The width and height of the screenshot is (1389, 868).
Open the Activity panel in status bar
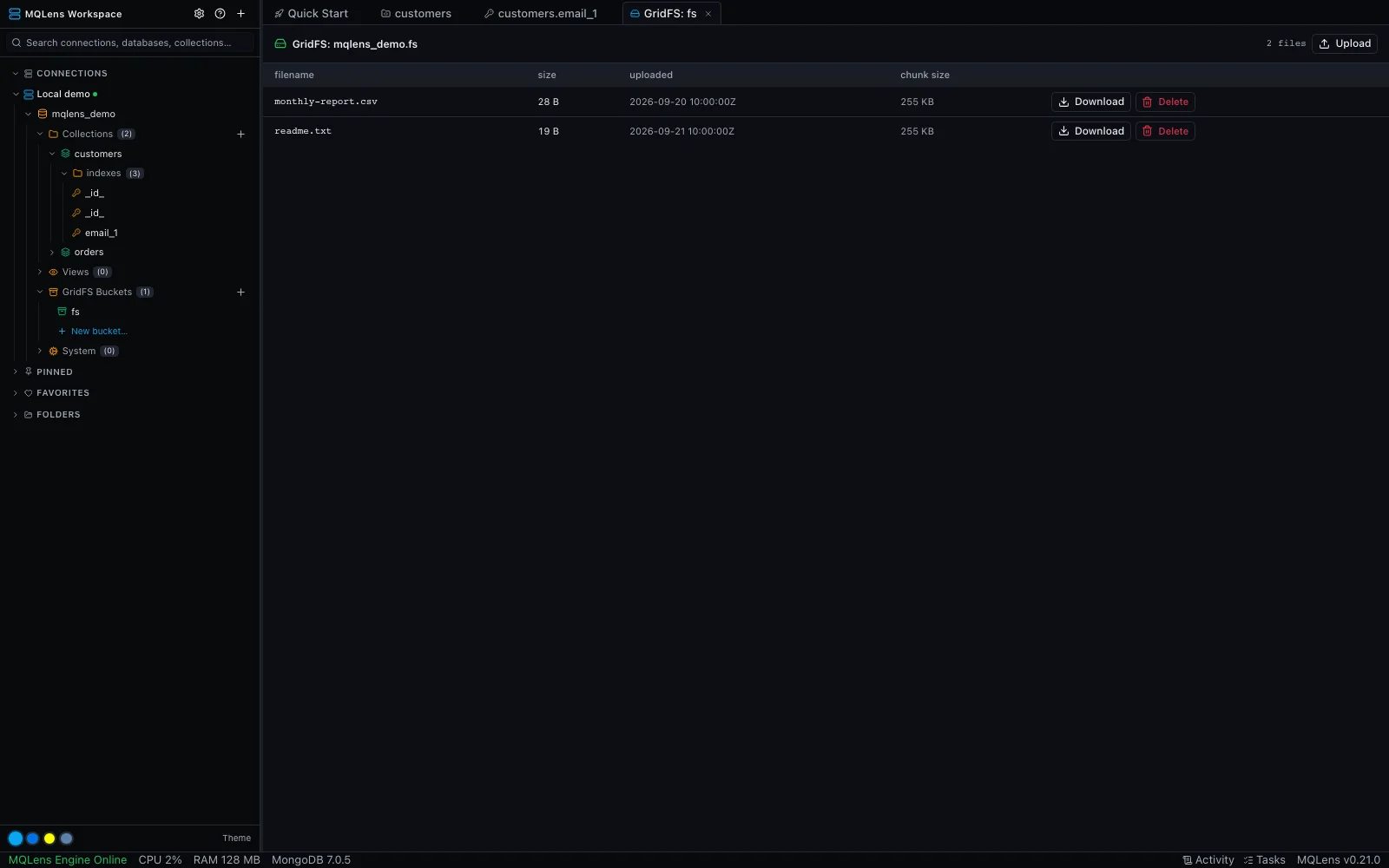point(1208,860)
